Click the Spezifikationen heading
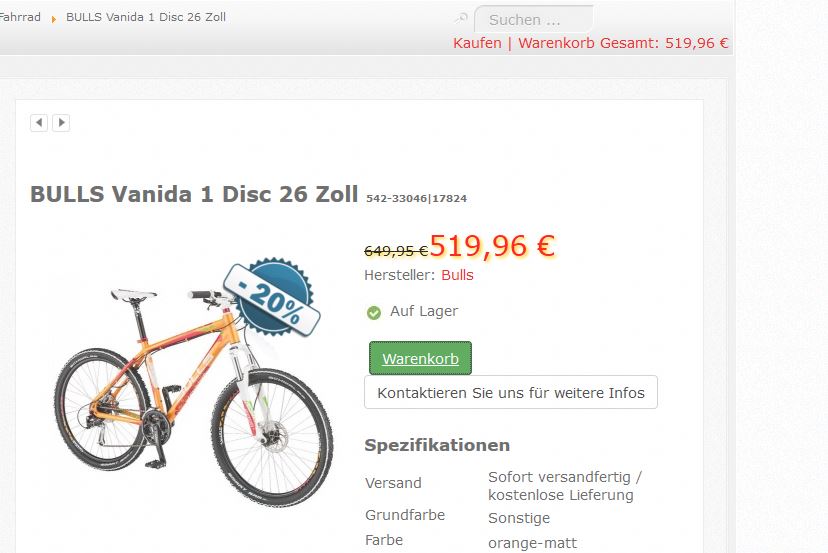Viewport: 828px width, 553px height. pos(437,445)
